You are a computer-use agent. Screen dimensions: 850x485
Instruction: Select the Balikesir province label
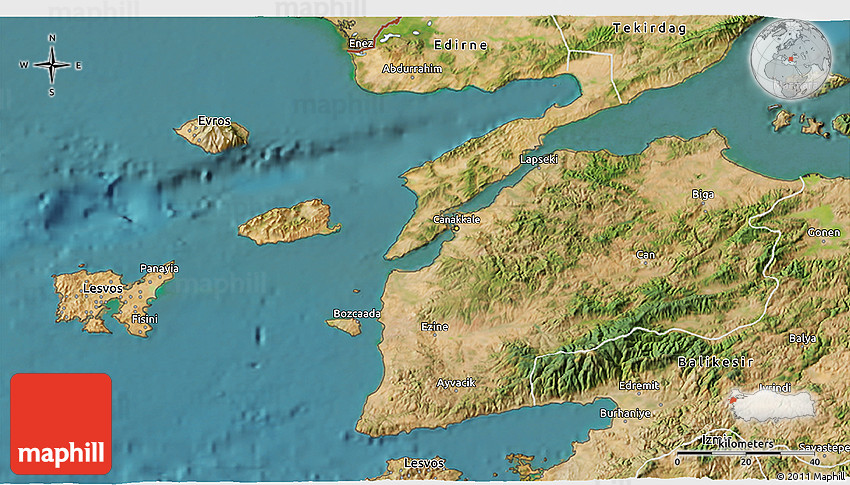tap(715, 360)
